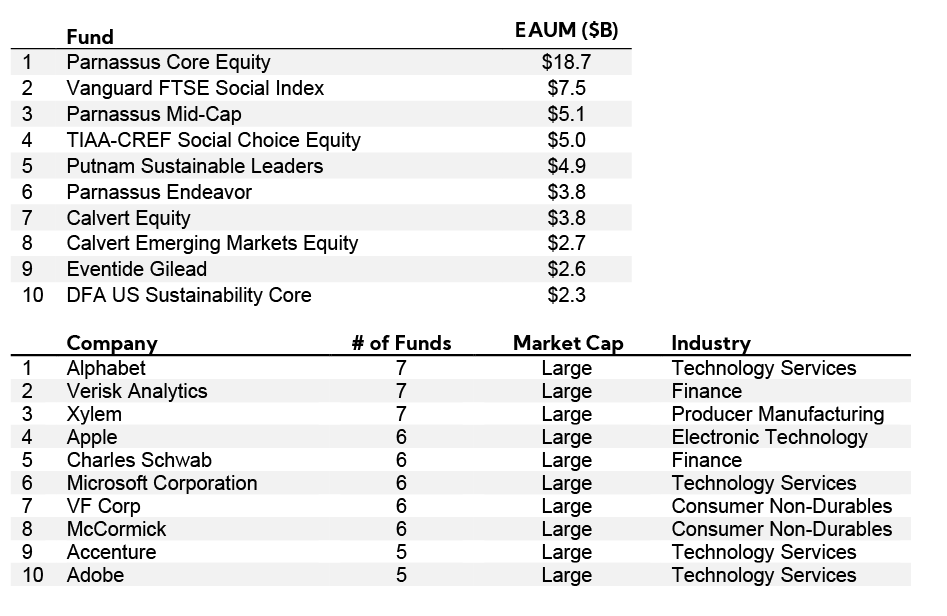This screenshot has height=616, width=947.
Task: Select the Producer Manufacturing industry cell
Action: point(777,414)
